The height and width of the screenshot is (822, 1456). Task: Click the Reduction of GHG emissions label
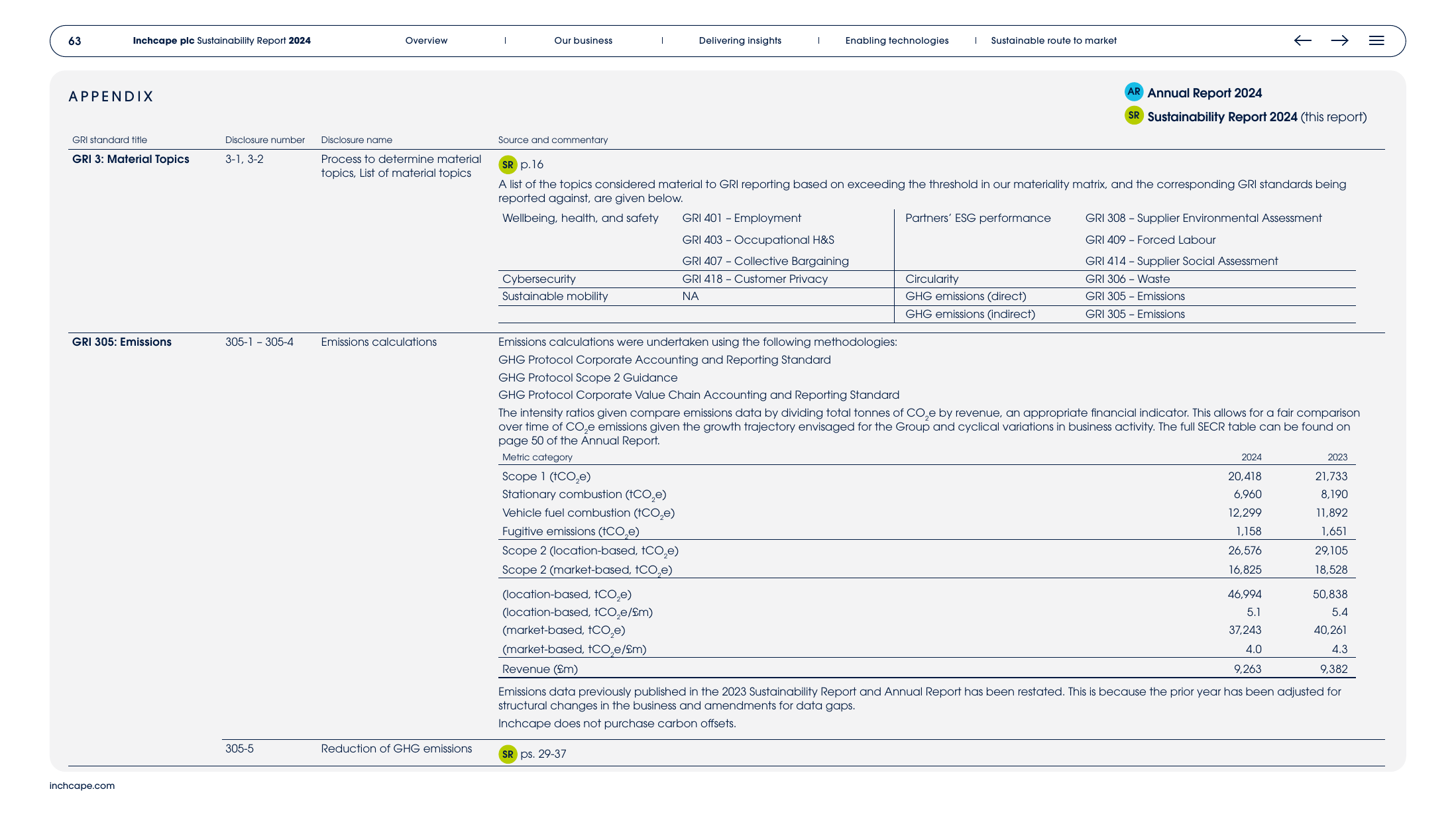point(396,748)
